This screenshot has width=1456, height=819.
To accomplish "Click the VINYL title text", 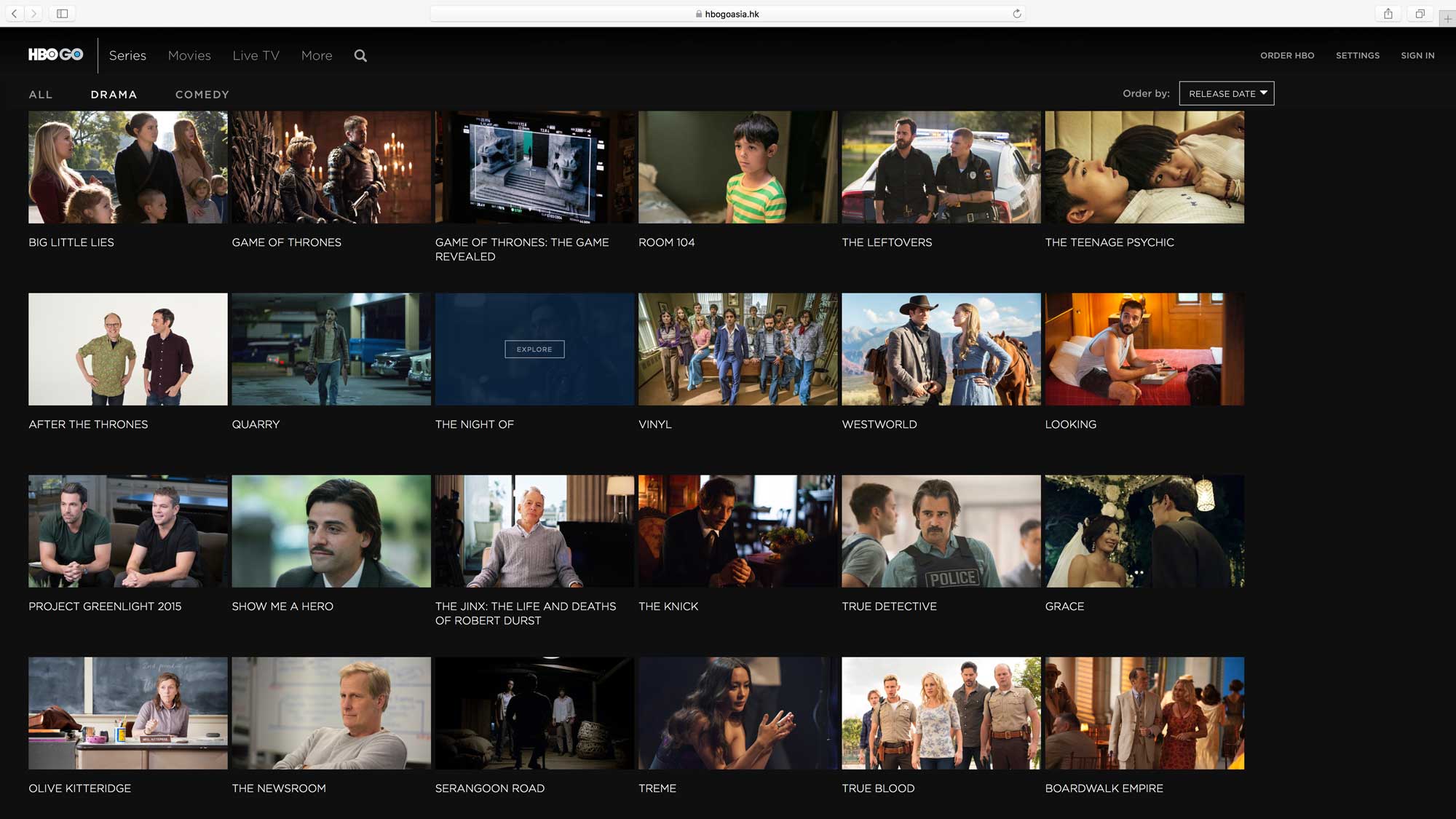I will click(655, 424).
